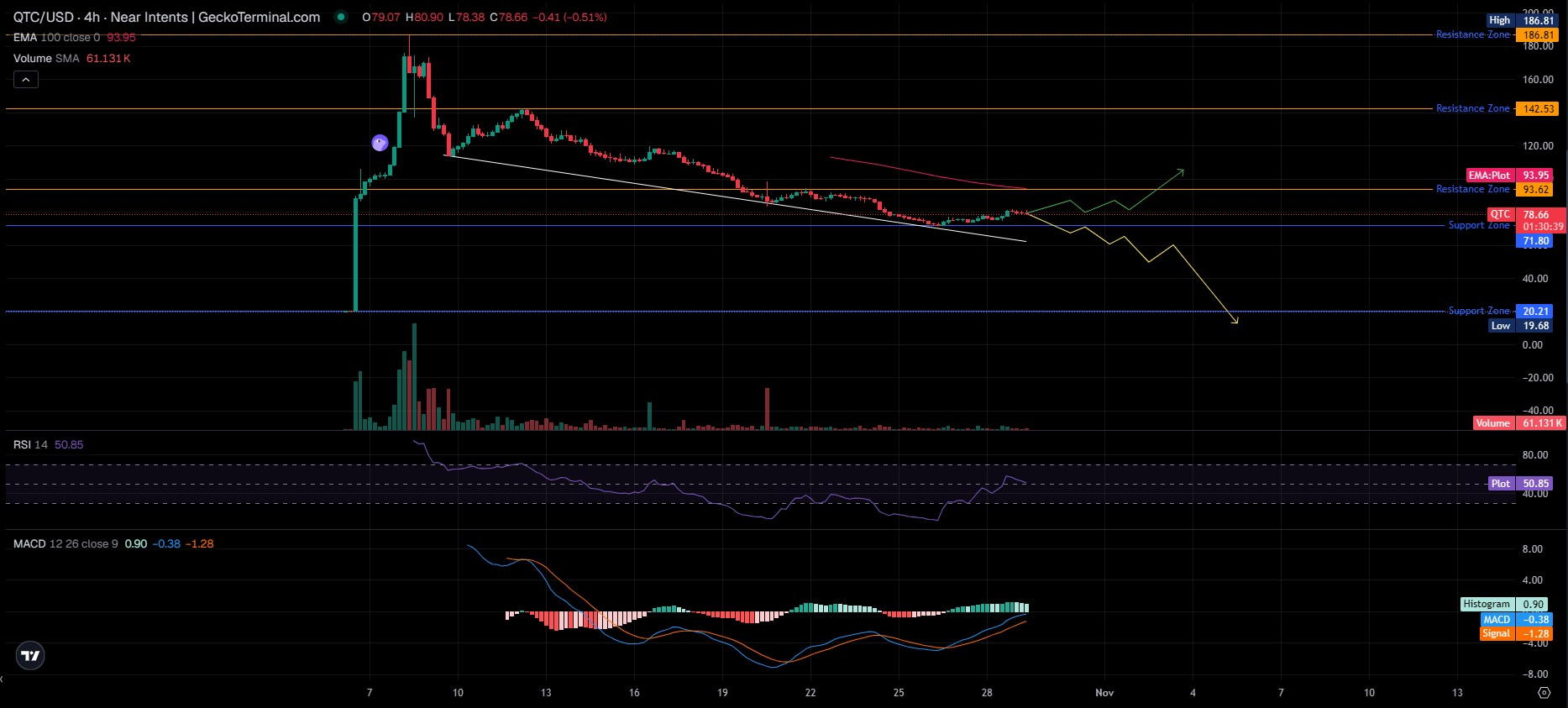1568x708 pixels.
Task: Click the MACD -0.38 axis tag
Action: pos(1517,620)
